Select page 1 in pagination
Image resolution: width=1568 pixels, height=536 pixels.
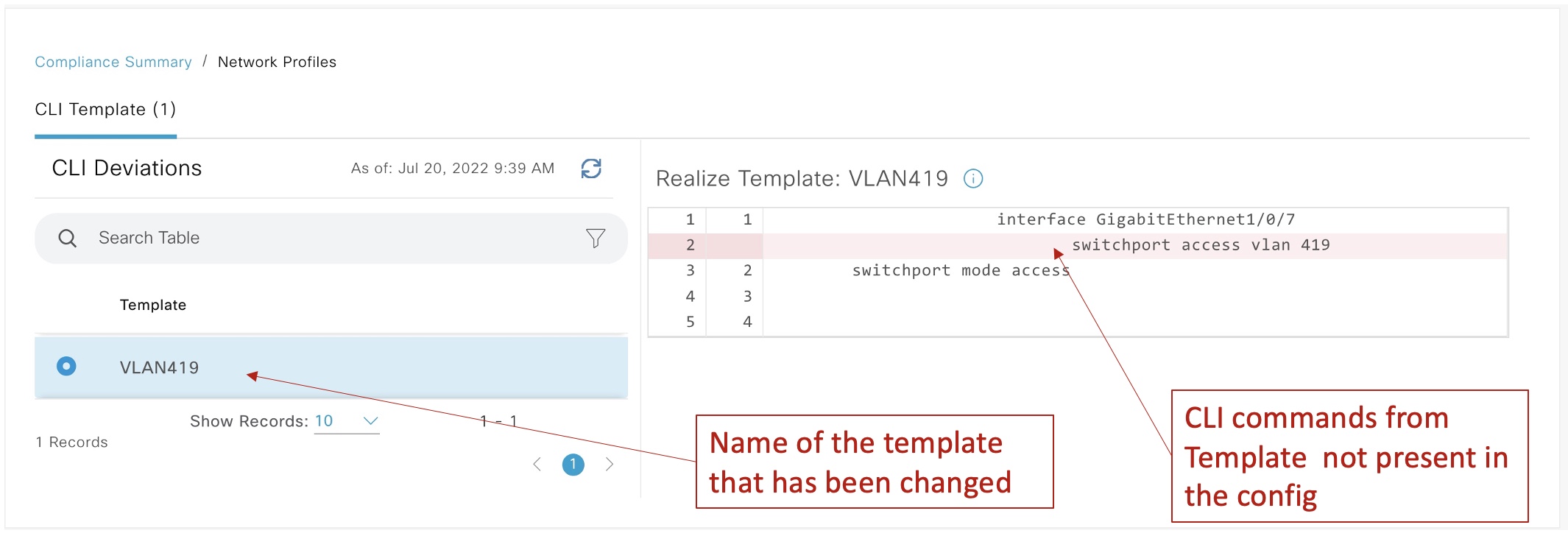click(x=573, y=465)
